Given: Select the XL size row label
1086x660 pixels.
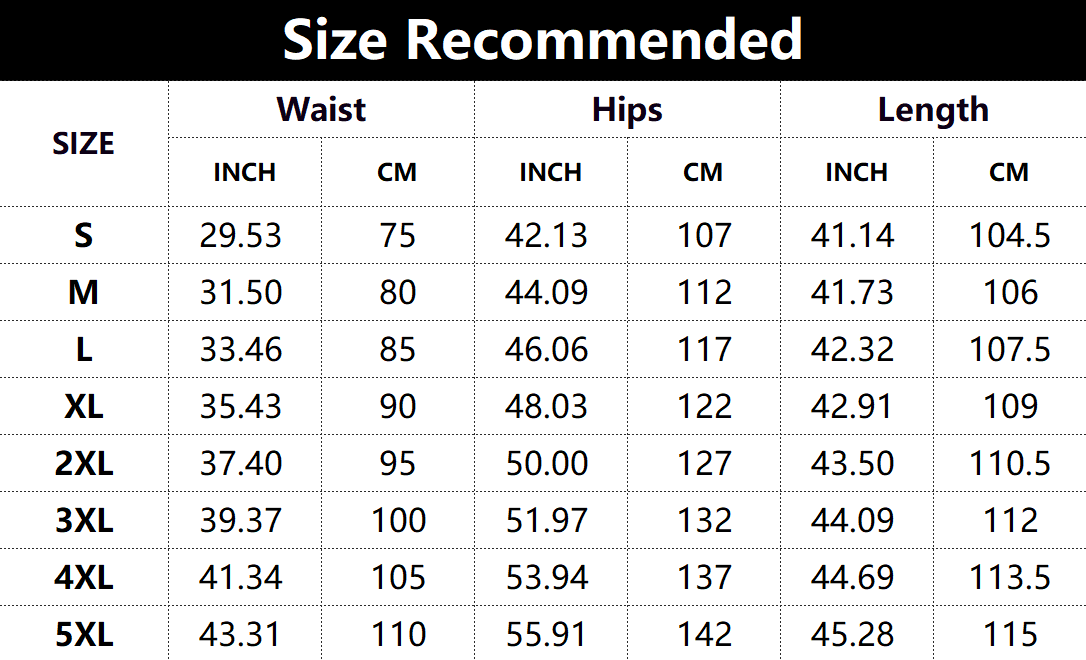Looking at the screenshot, I should (x=84, y=407).
